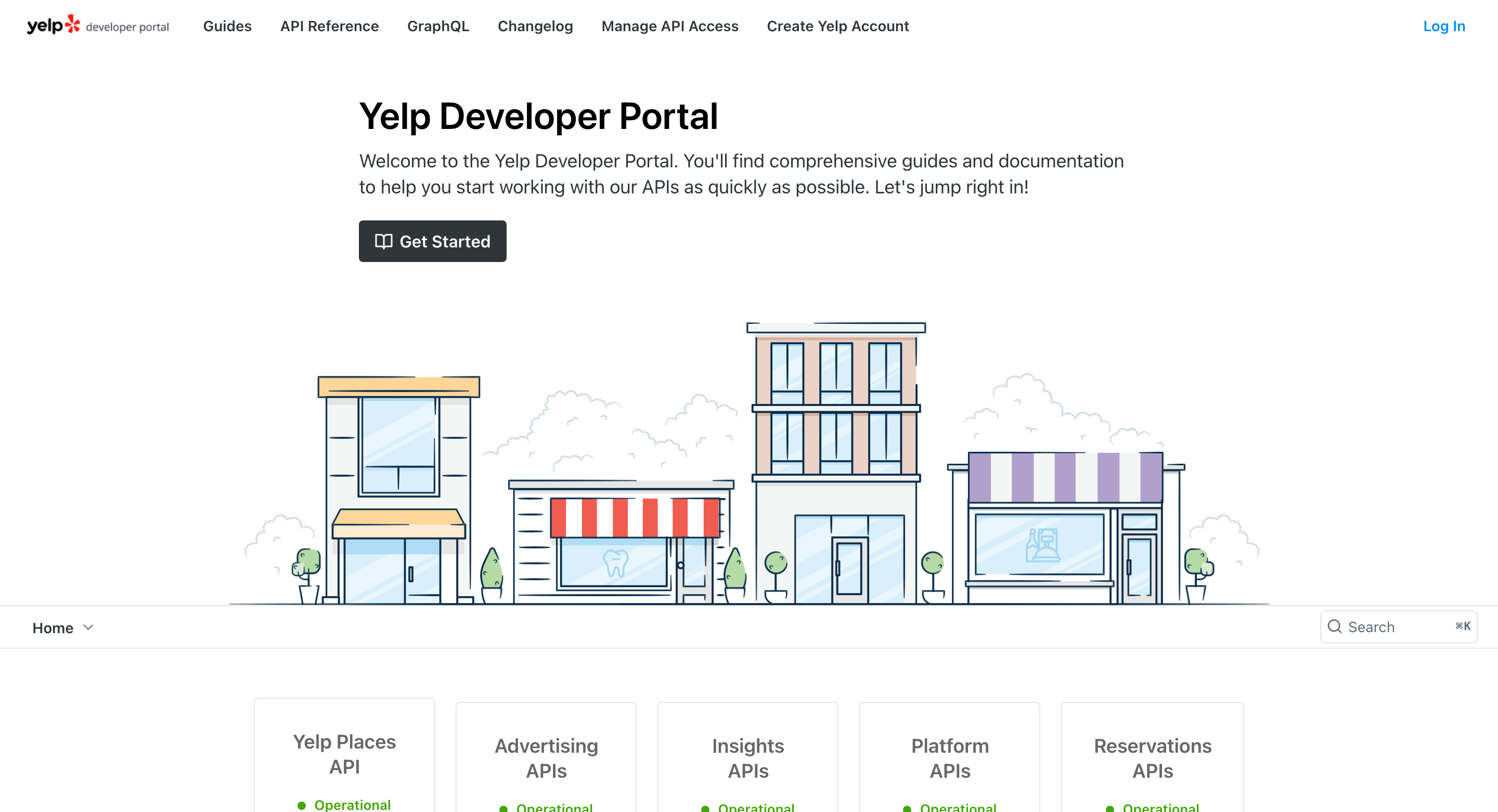Select Manage API Access
The width and height of the screenshot is (1498, 812).
point(670,26)
